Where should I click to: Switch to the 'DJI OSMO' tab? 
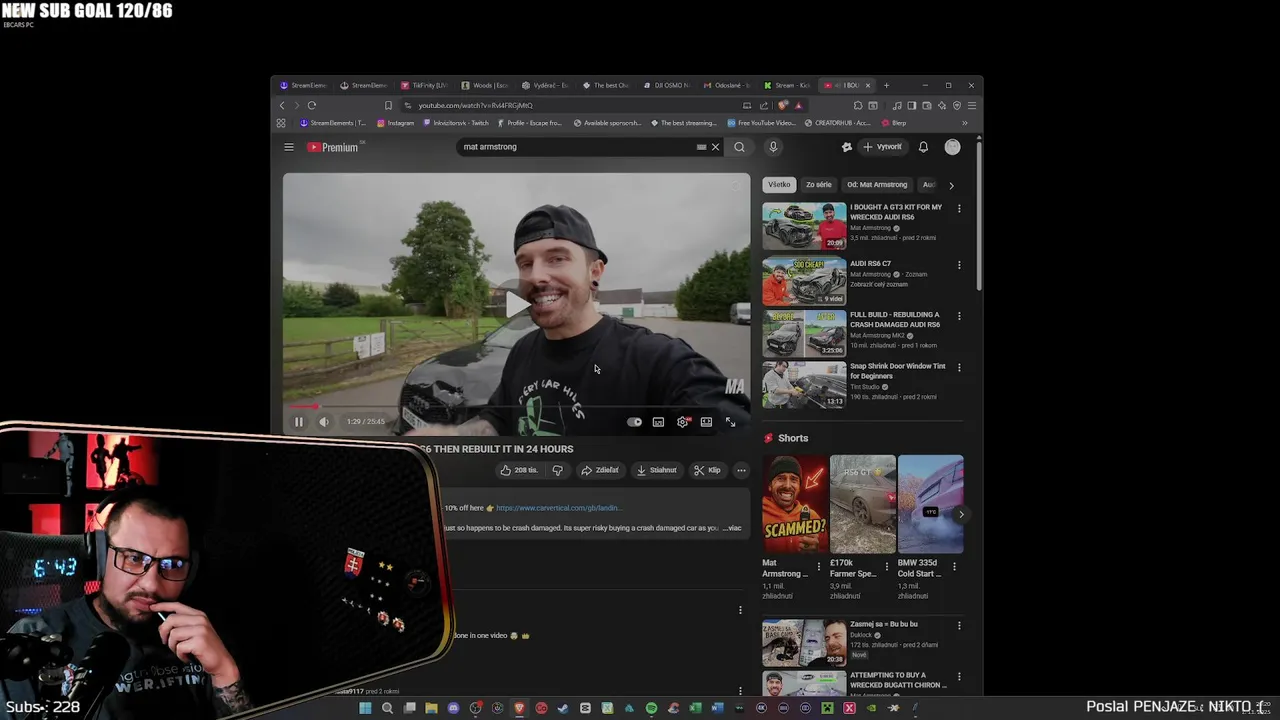668,85
